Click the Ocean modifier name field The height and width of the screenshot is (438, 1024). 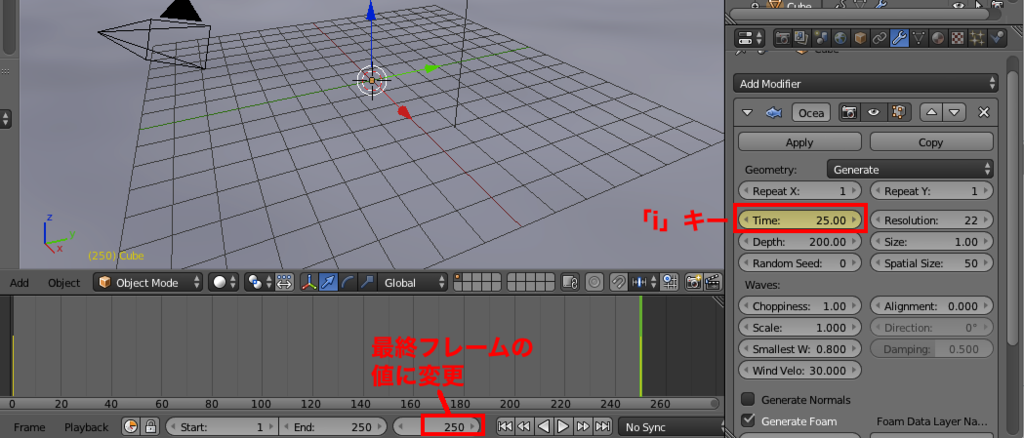point(812,112)
